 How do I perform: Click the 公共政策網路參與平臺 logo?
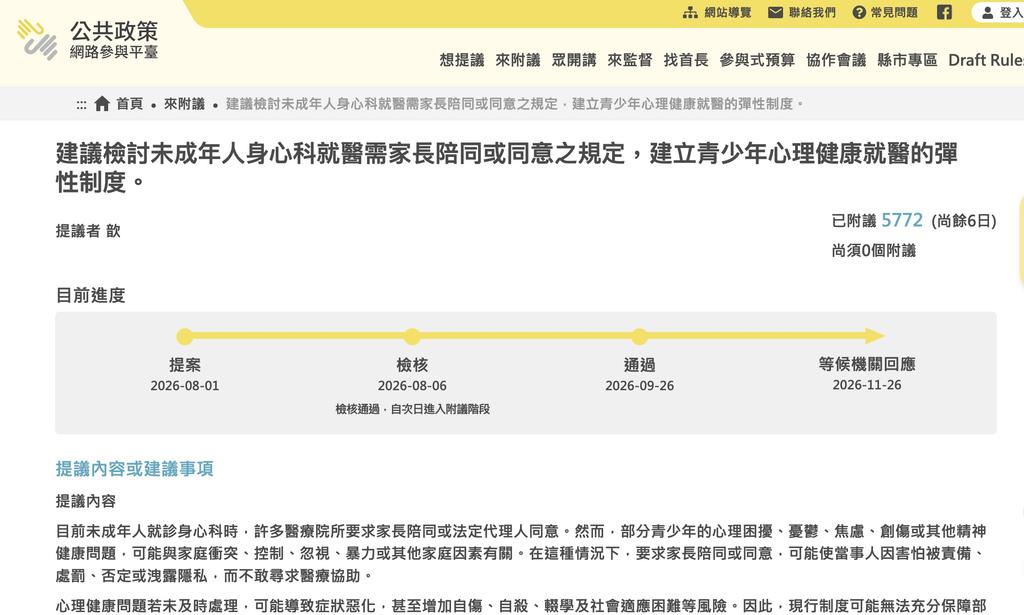88,40
